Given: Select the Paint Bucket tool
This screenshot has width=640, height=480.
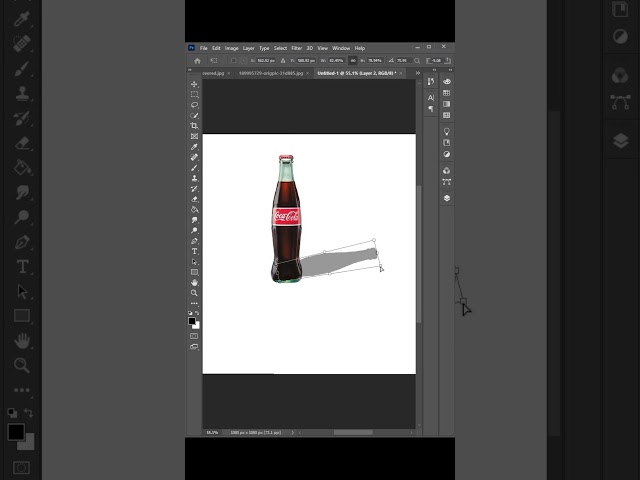Looking at the screenshot, I should tap(194, 210).
